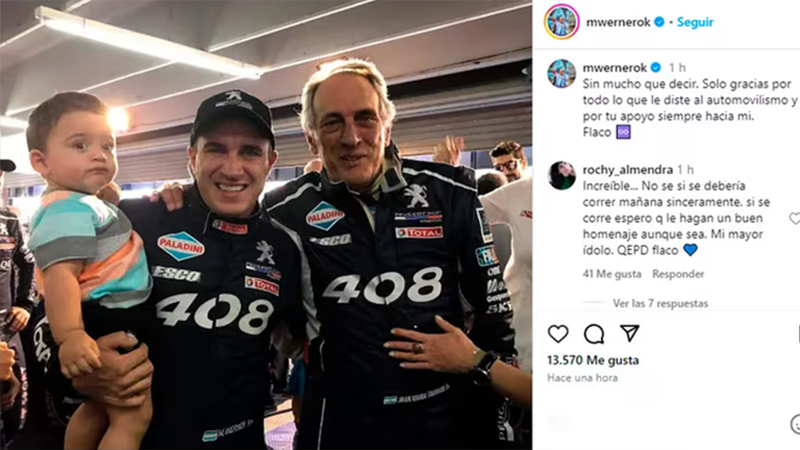Click the mwernerok username in the caption
Viewport: 800px width, 450px height.
point(615,67)
